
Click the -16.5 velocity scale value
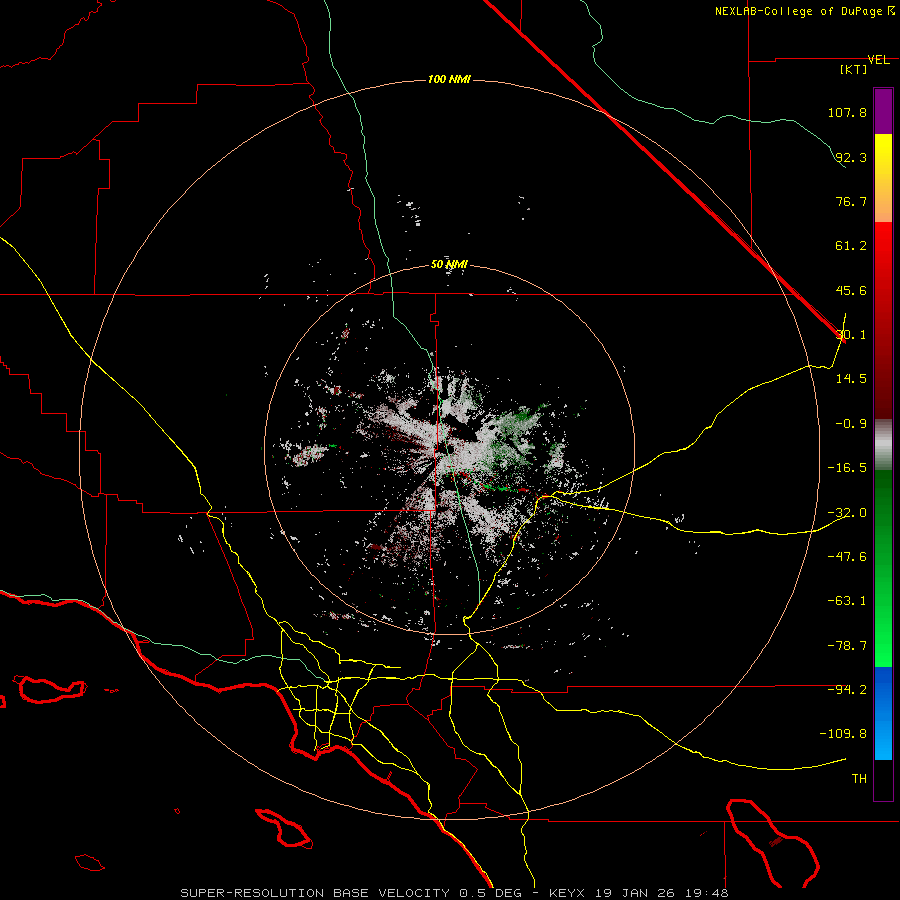[847, 467]
